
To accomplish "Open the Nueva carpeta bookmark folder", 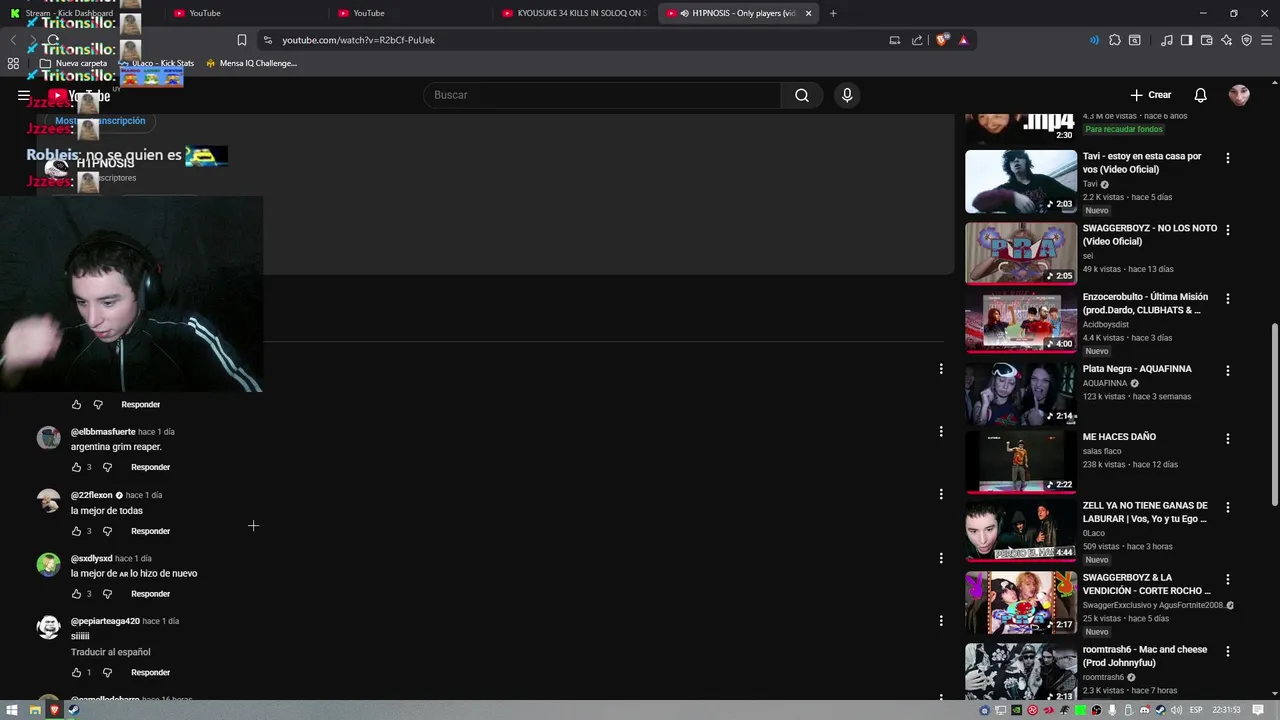I will [x=73, y=63].
